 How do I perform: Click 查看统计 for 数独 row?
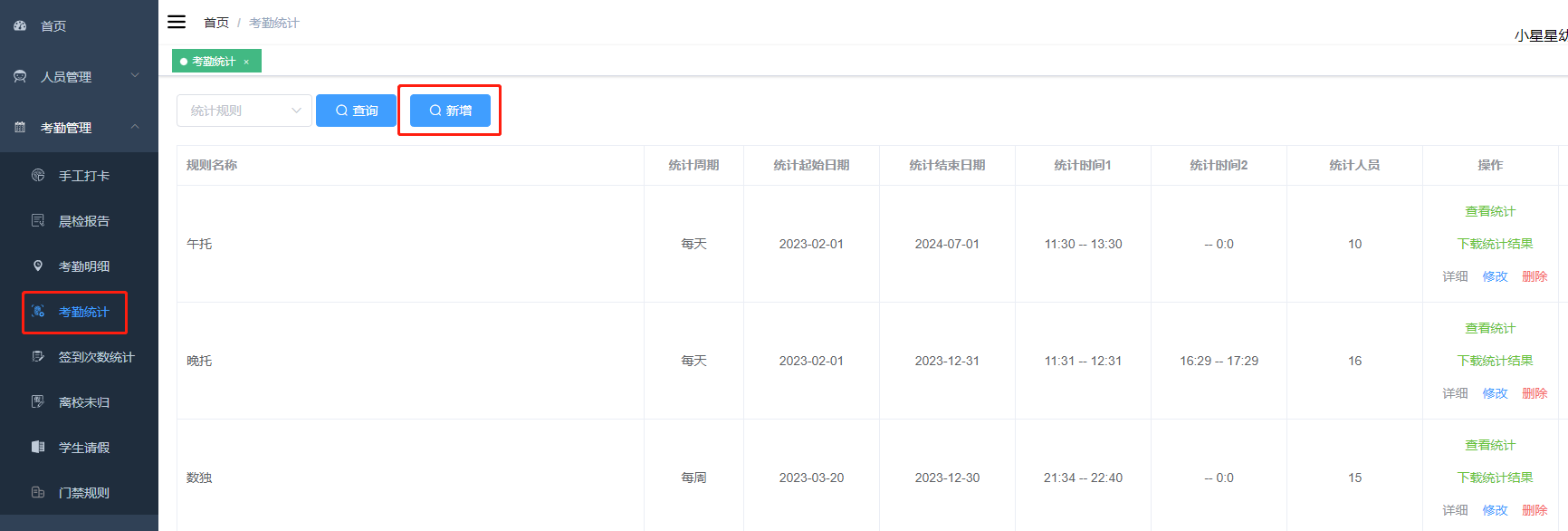[1490, 445]
